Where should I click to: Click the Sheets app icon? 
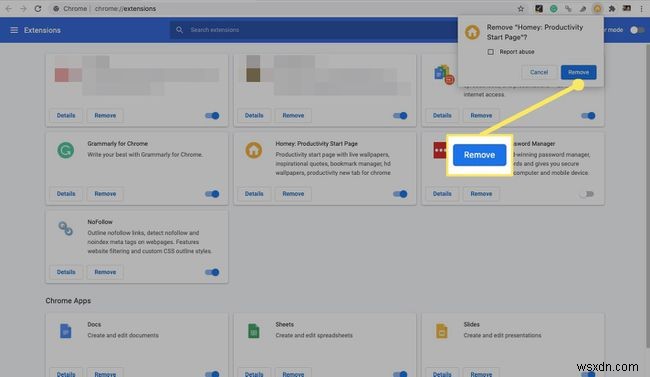click(x=254, y=331)
